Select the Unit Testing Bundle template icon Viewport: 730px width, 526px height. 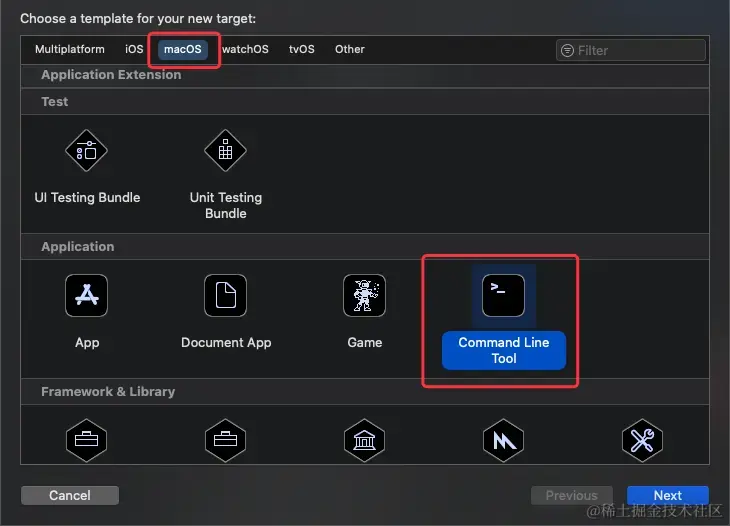225,150
